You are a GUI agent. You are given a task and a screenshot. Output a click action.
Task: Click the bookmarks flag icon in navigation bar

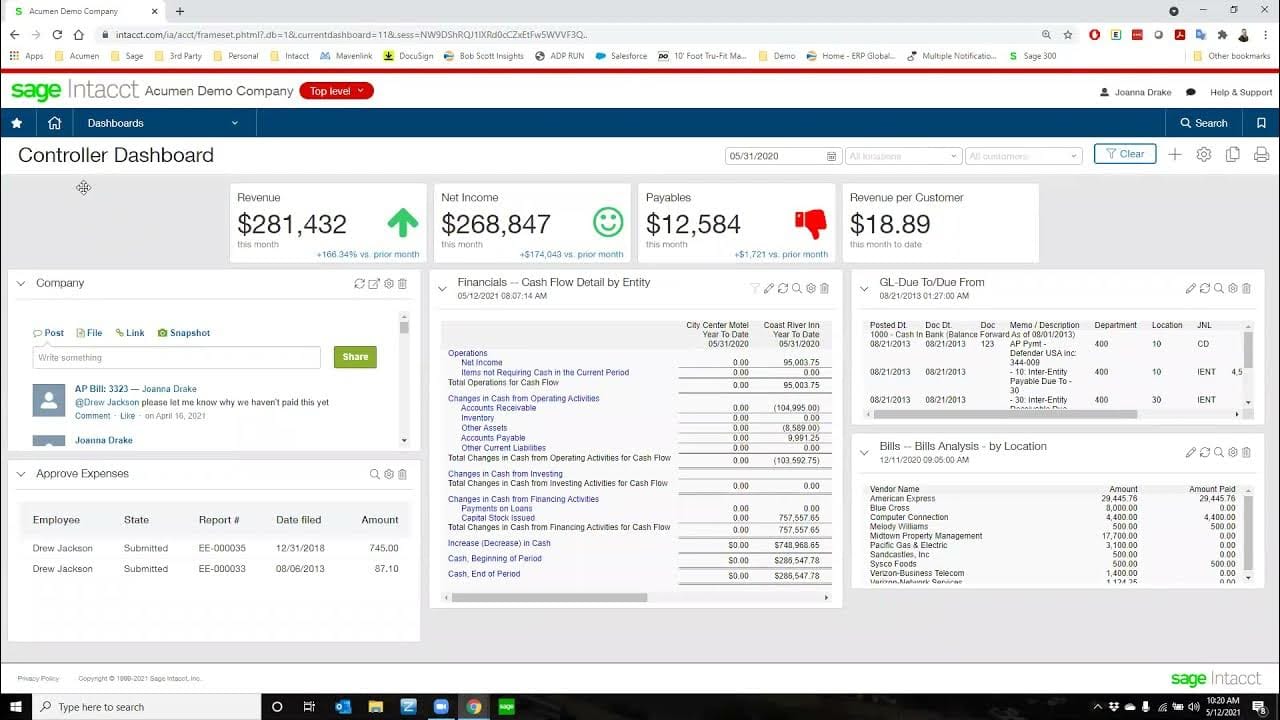tap(1261, 123)
